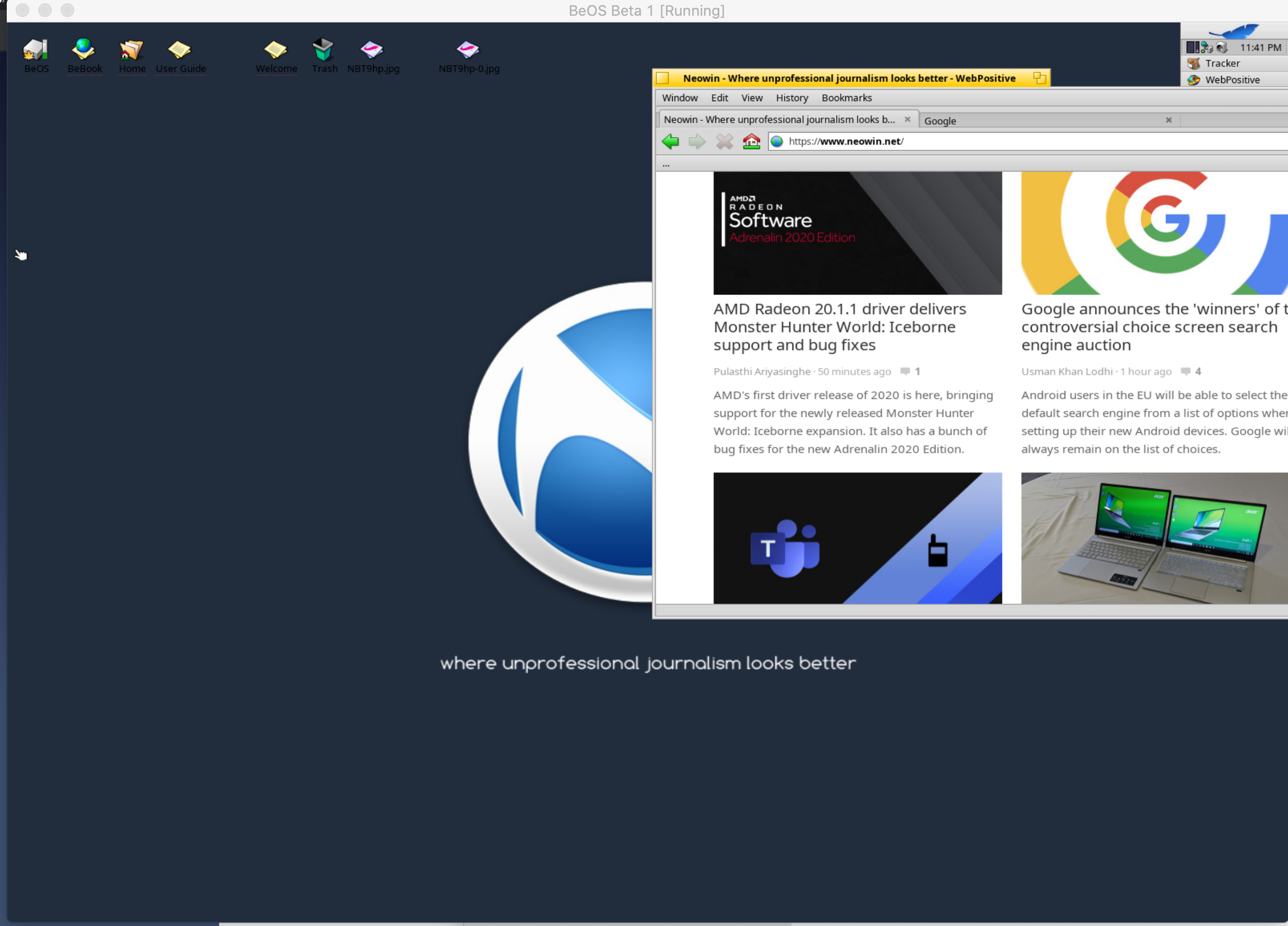Open the History menu
The image size is (1288, 926).
click(792, 98)
